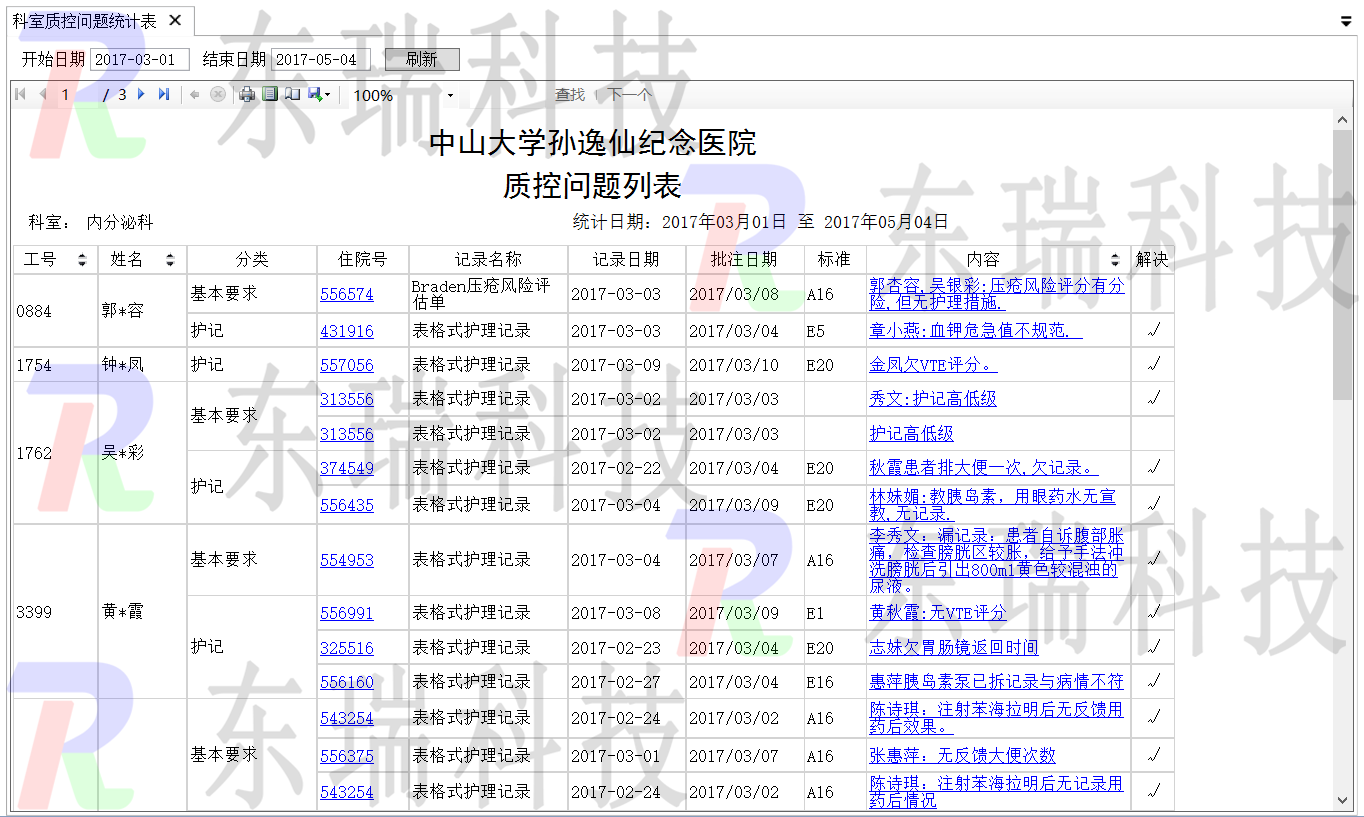Select the 吴*彩 name cell
Viewport: 1364px width, 817px height.
click(x=142, y=453)
